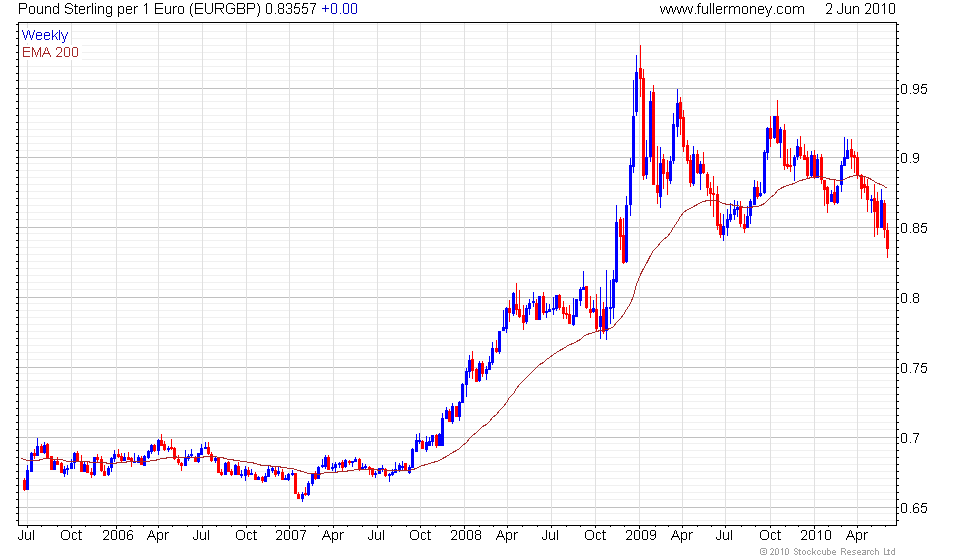Screen dimensions: 980x560
Task: Click the 2008 year label on time axis
Action: [x=466, y=536]
